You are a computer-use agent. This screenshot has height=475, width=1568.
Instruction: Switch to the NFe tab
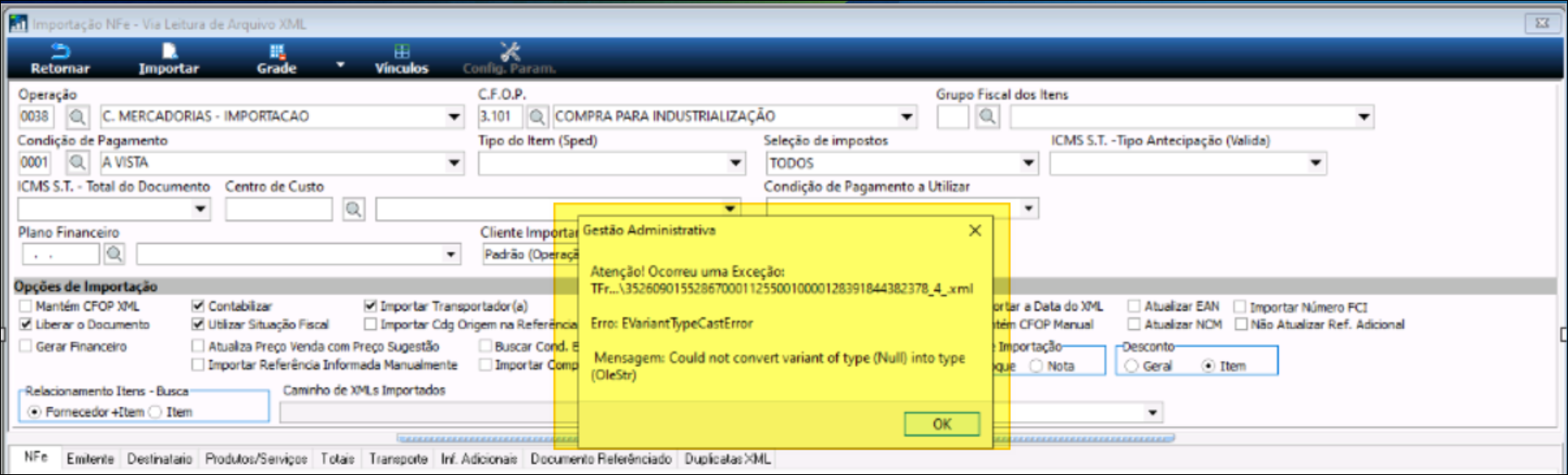pyautogui.click(x=35, y=457)
